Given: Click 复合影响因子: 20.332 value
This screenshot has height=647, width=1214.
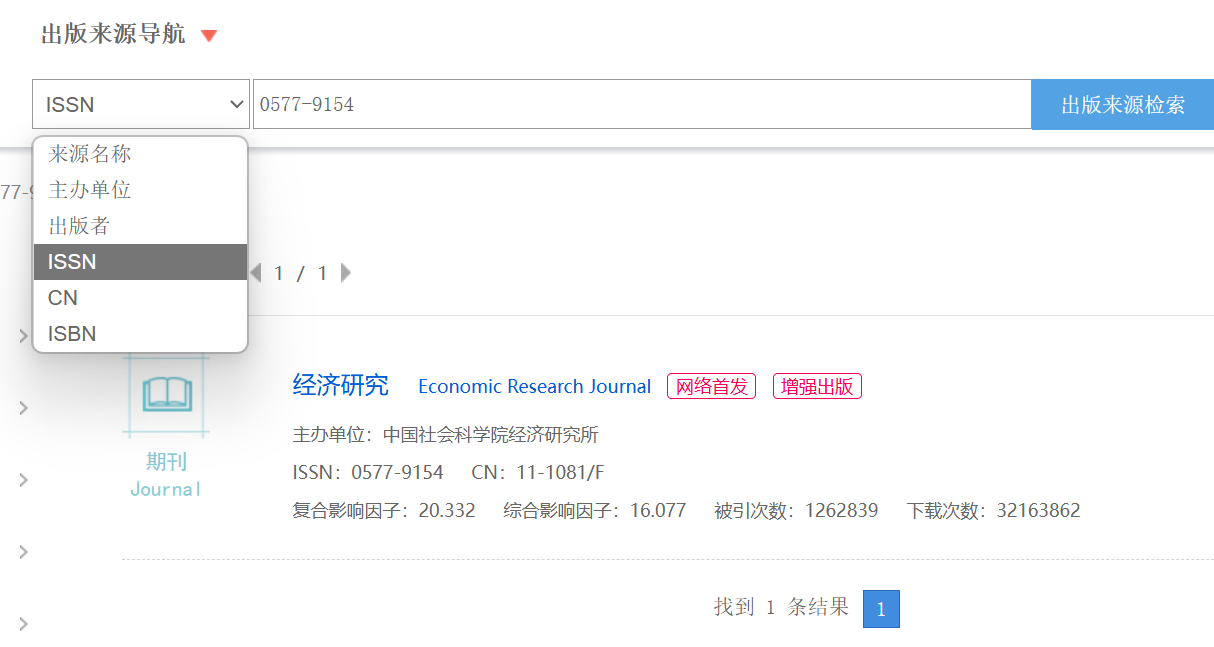Looking at the screenshot, I should coord(384,511).
